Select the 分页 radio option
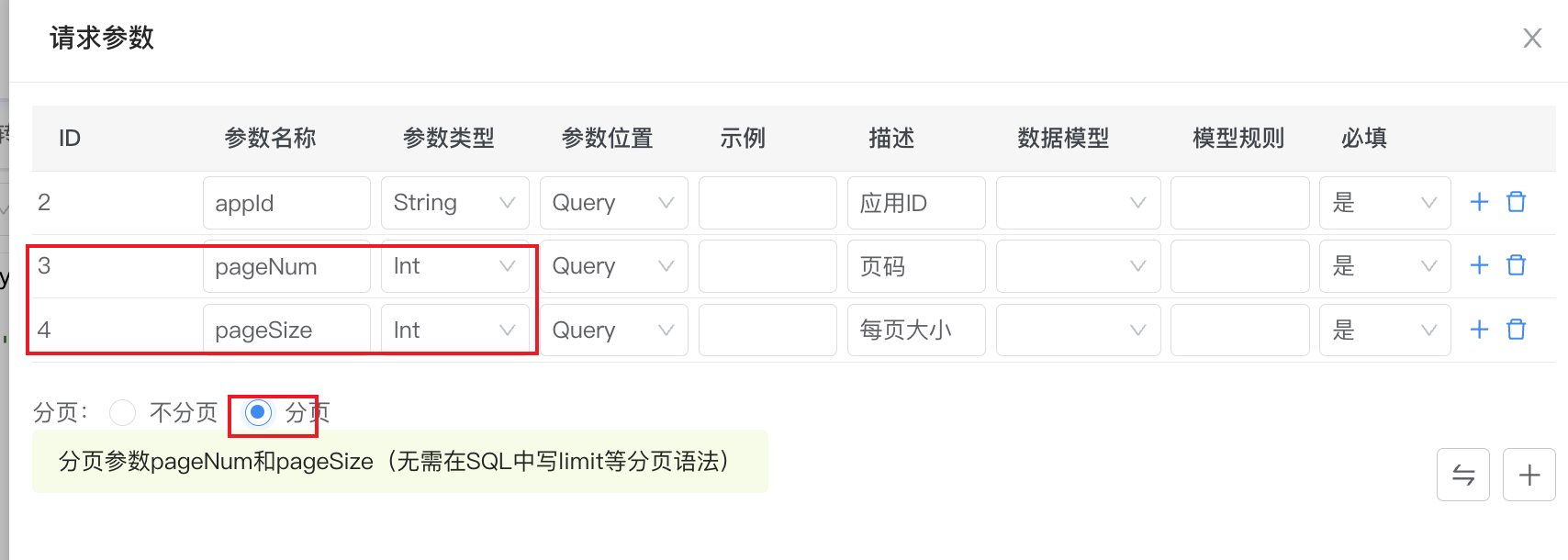 (259, 412)
